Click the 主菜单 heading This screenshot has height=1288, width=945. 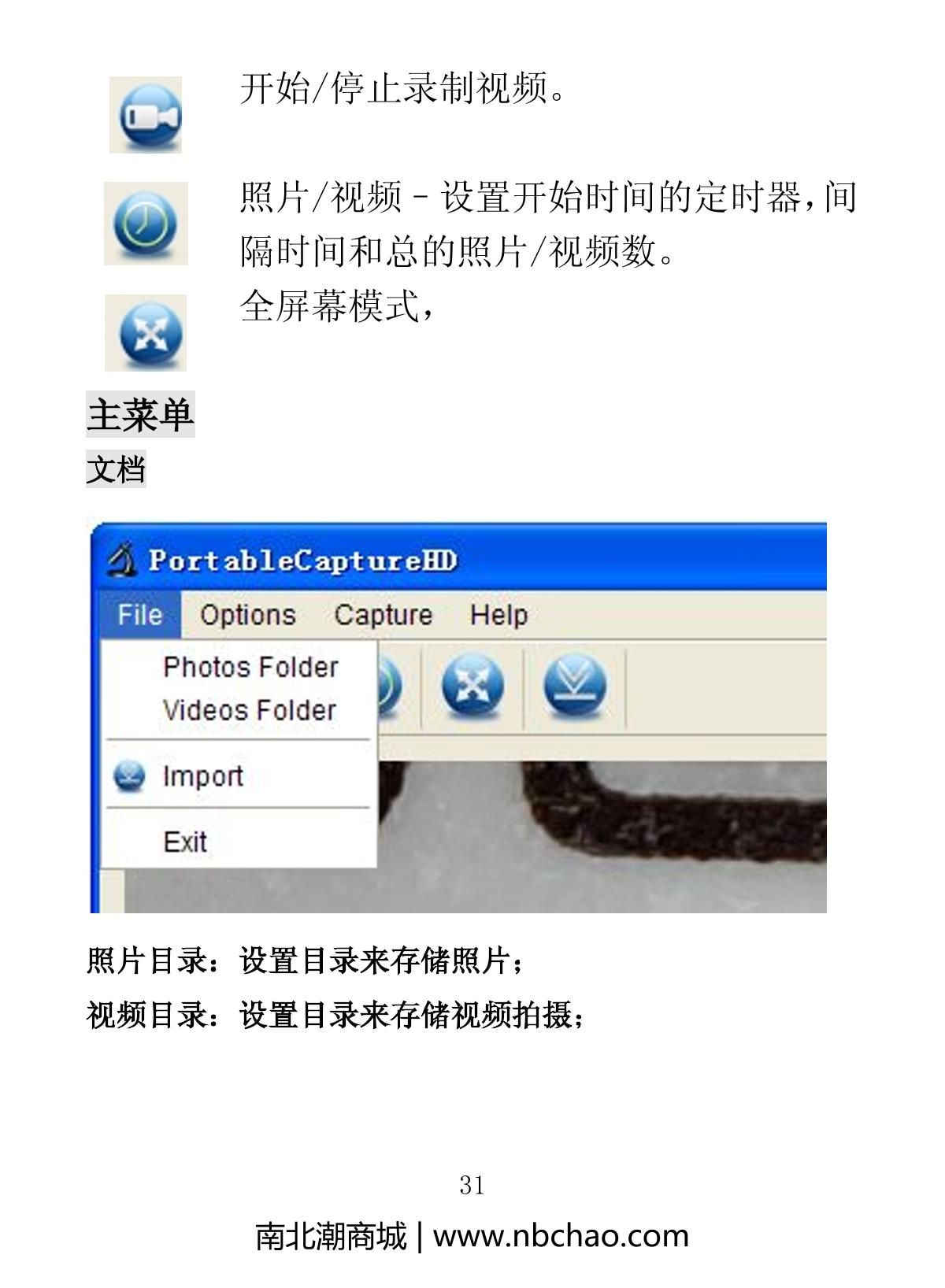[x=140, y=414]
